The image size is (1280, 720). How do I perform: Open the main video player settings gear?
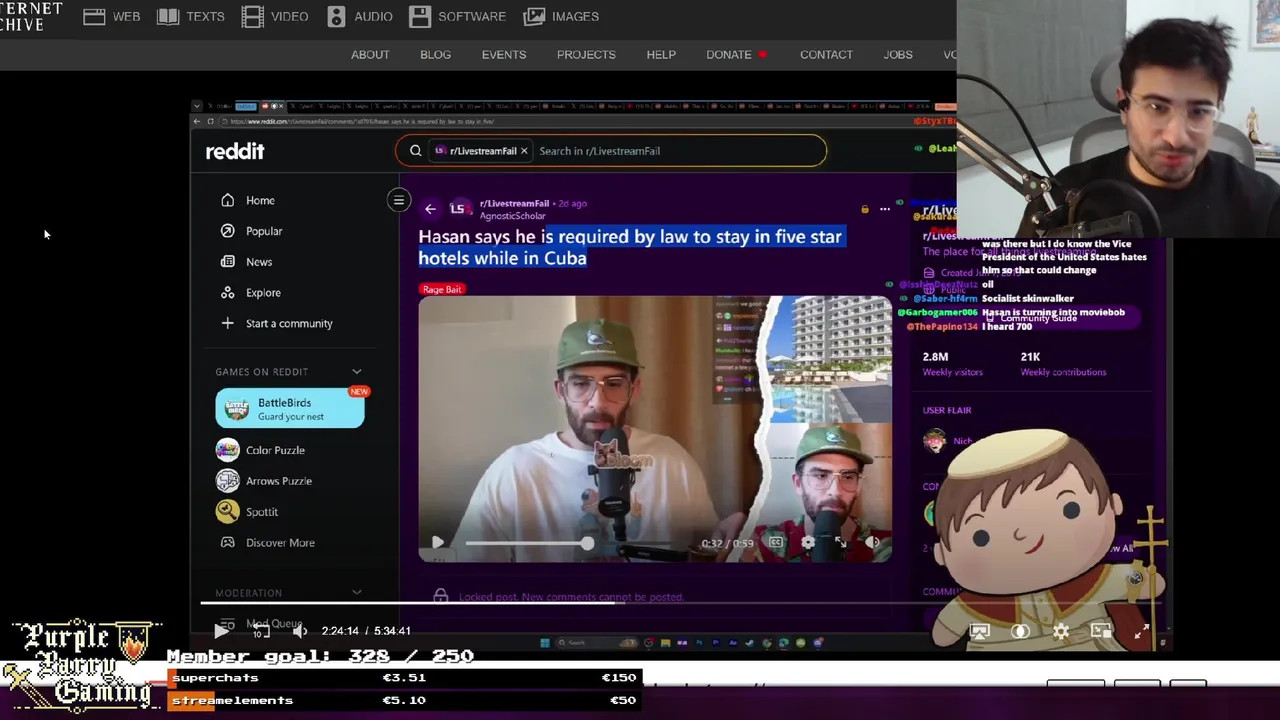(x=1061, y=631)
